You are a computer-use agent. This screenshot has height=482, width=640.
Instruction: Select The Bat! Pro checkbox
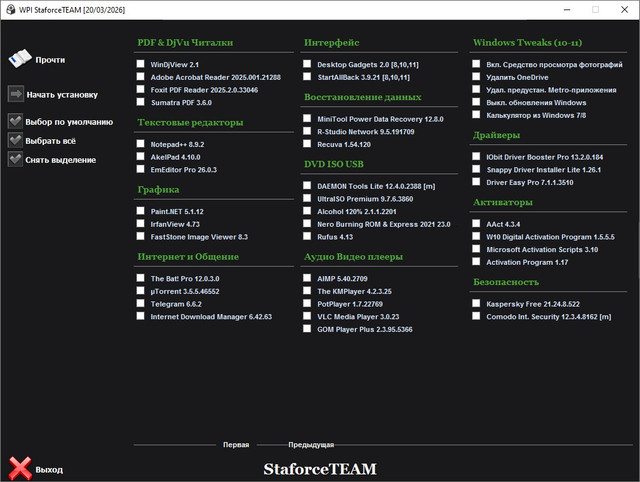[140, 278]
